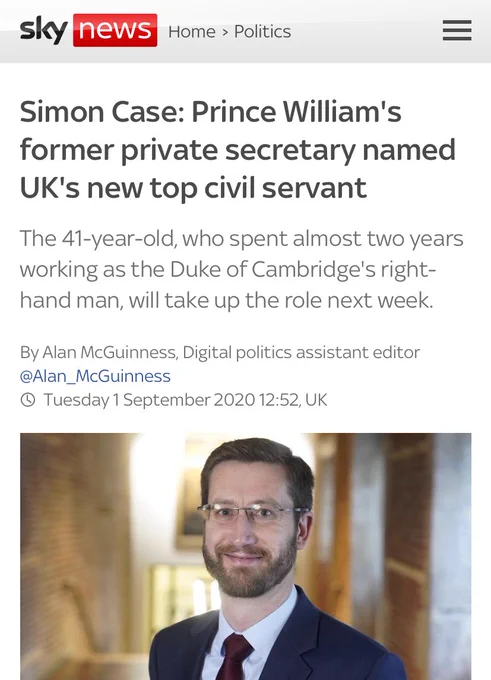Go to the Home breadcrumb
Viewport: 491px width, 680px height.
(x=192, y=32)
